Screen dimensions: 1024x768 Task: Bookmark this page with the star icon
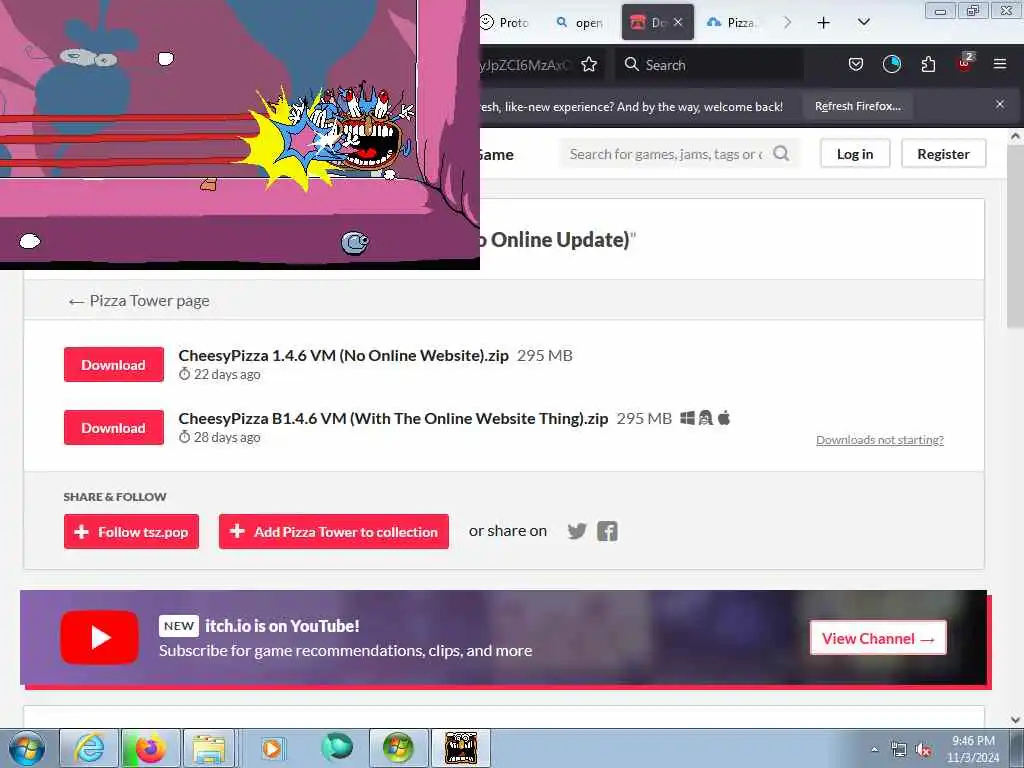pyautogui.click(x=589, y=65)
